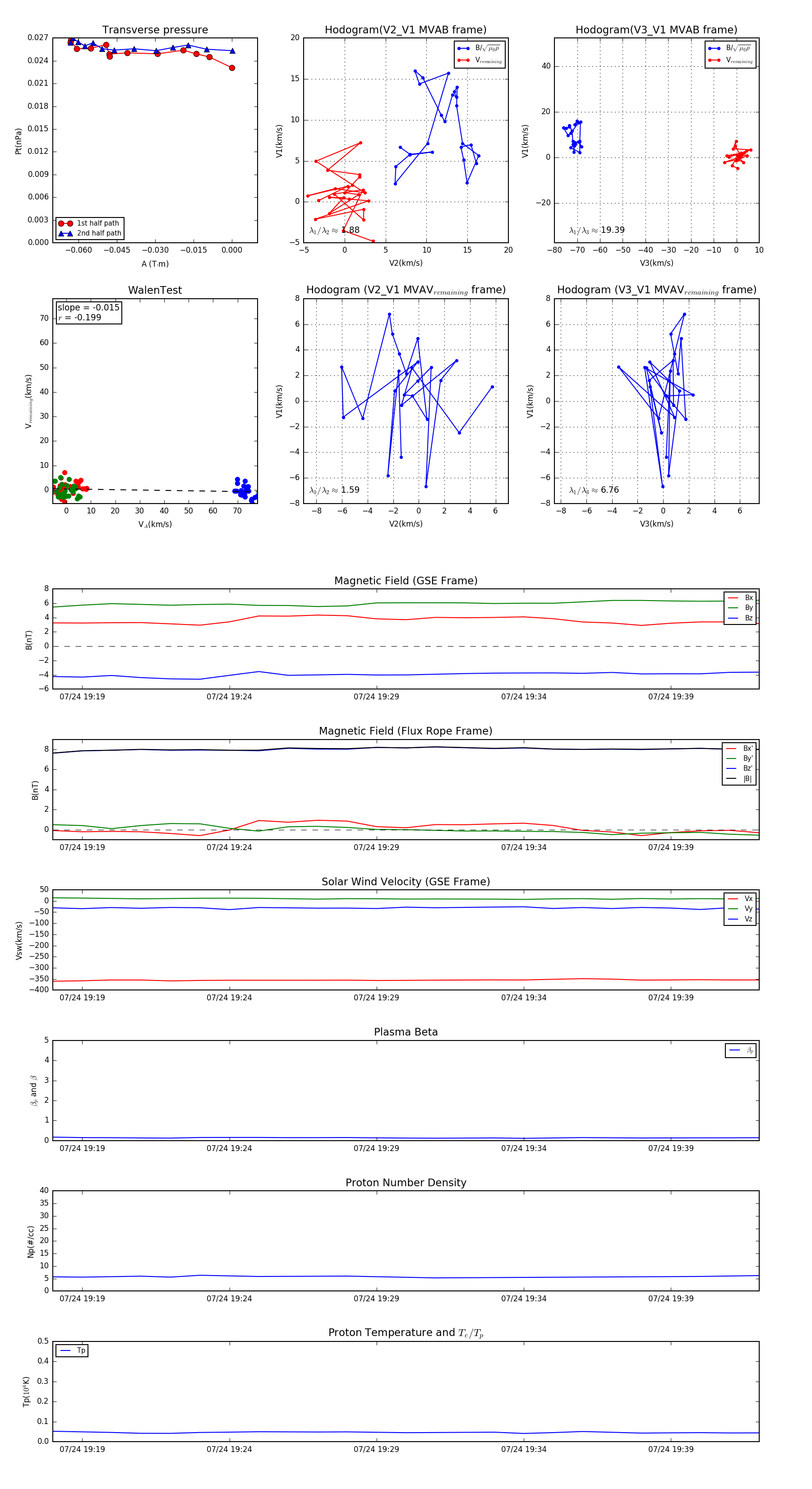Click the B/√μ0ρ legend entry in V2_V1 MVAB hodogram
This screenshot has height=1489, width=812.
480,49
